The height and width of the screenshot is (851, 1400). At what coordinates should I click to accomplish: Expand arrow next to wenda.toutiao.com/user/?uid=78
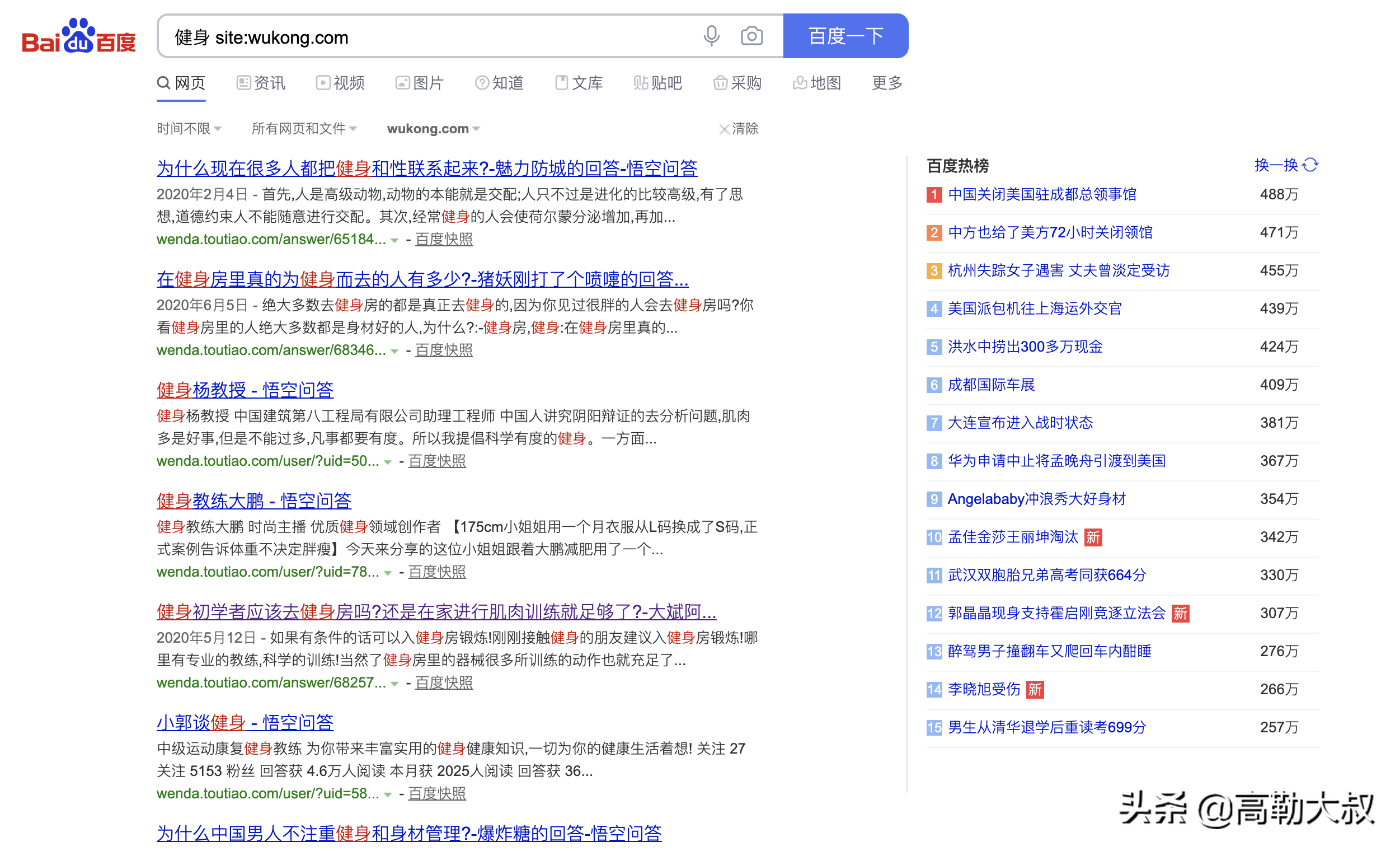pyautogui.click(x=388, y=573)
